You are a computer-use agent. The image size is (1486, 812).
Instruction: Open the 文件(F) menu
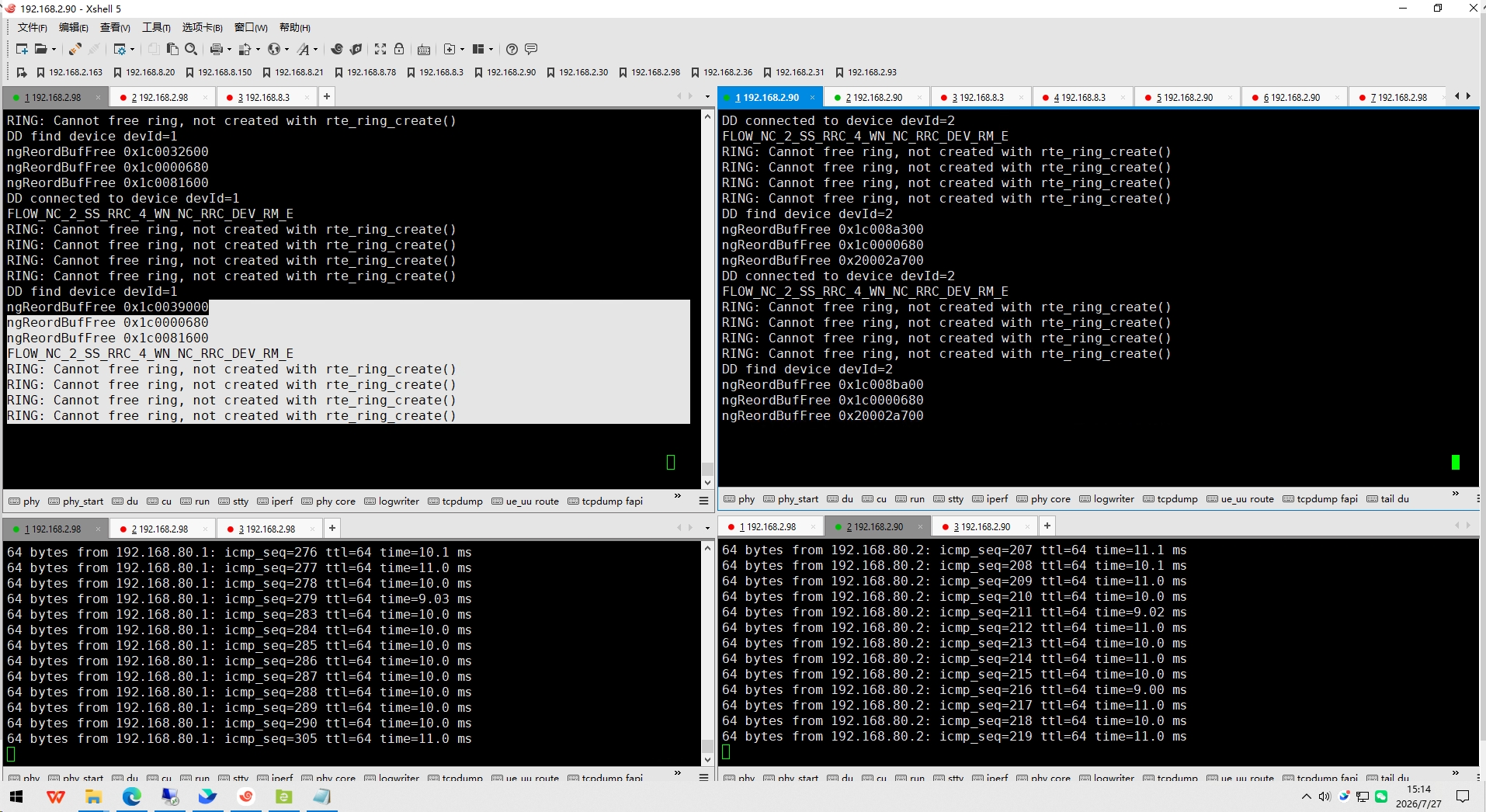33,28
